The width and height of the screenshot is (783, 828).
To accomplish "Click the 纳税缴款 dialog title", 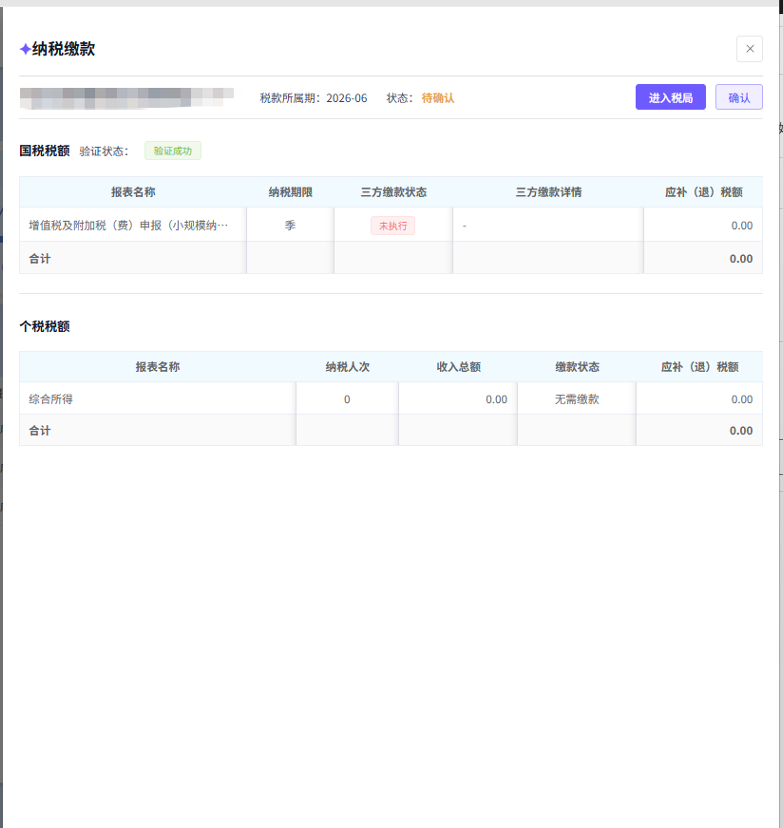I will click(x=63, y=49).
